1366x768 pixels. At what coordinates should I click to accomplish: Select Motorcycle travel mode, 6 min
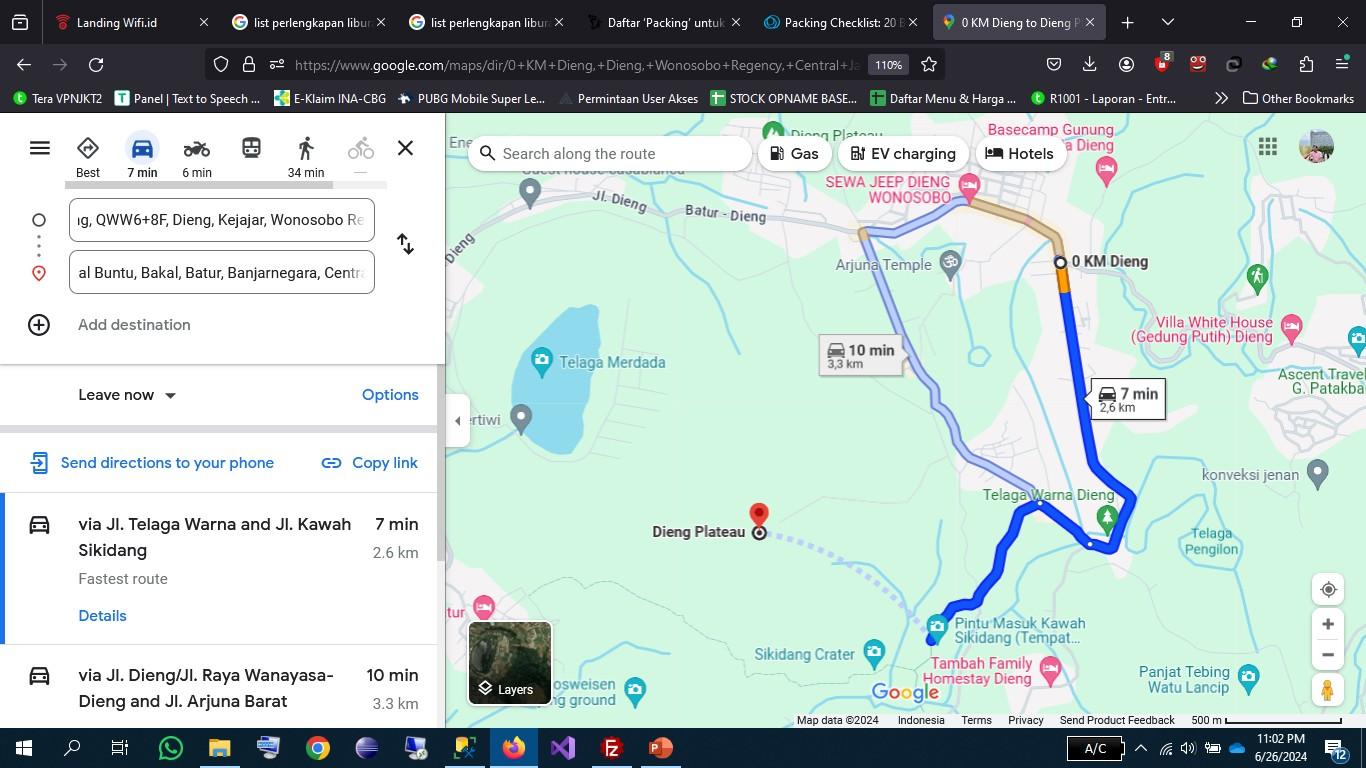click(197, 157)
